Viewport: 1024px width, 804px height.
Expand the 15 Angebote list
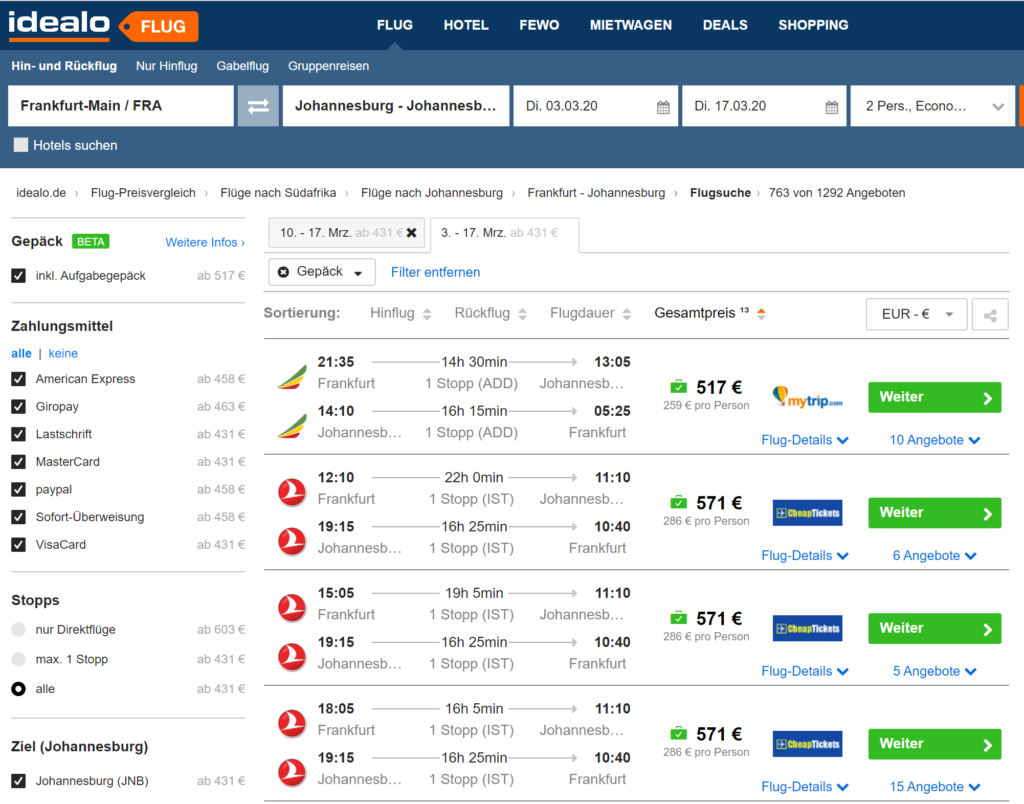point(935,787)
